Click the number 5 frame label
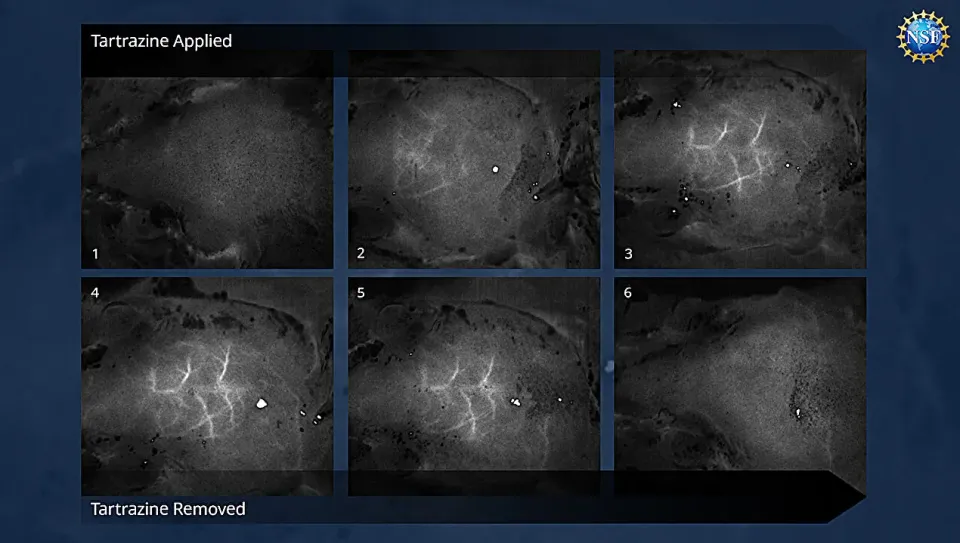 361,293
